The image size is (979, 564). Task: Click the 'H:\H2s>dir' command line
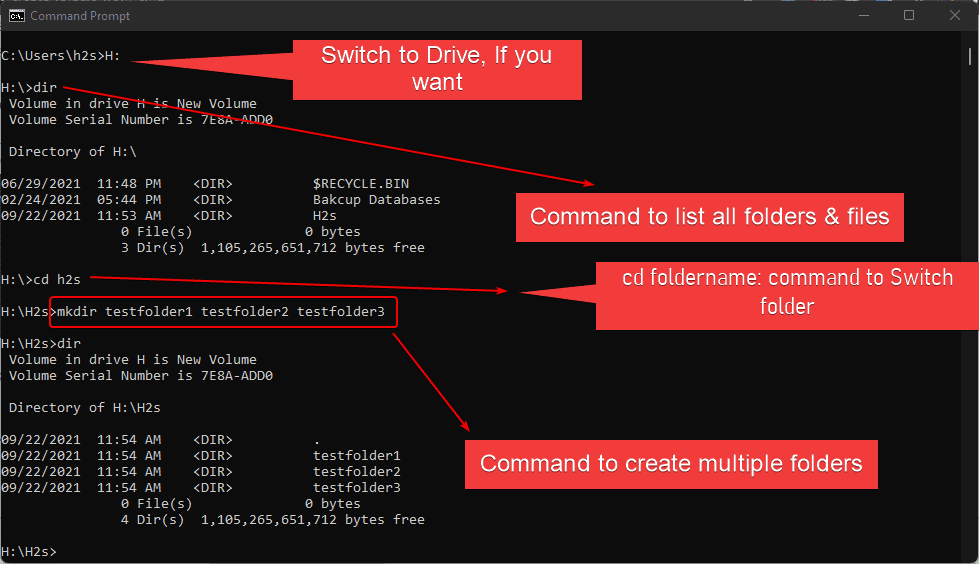click(41, 344)
